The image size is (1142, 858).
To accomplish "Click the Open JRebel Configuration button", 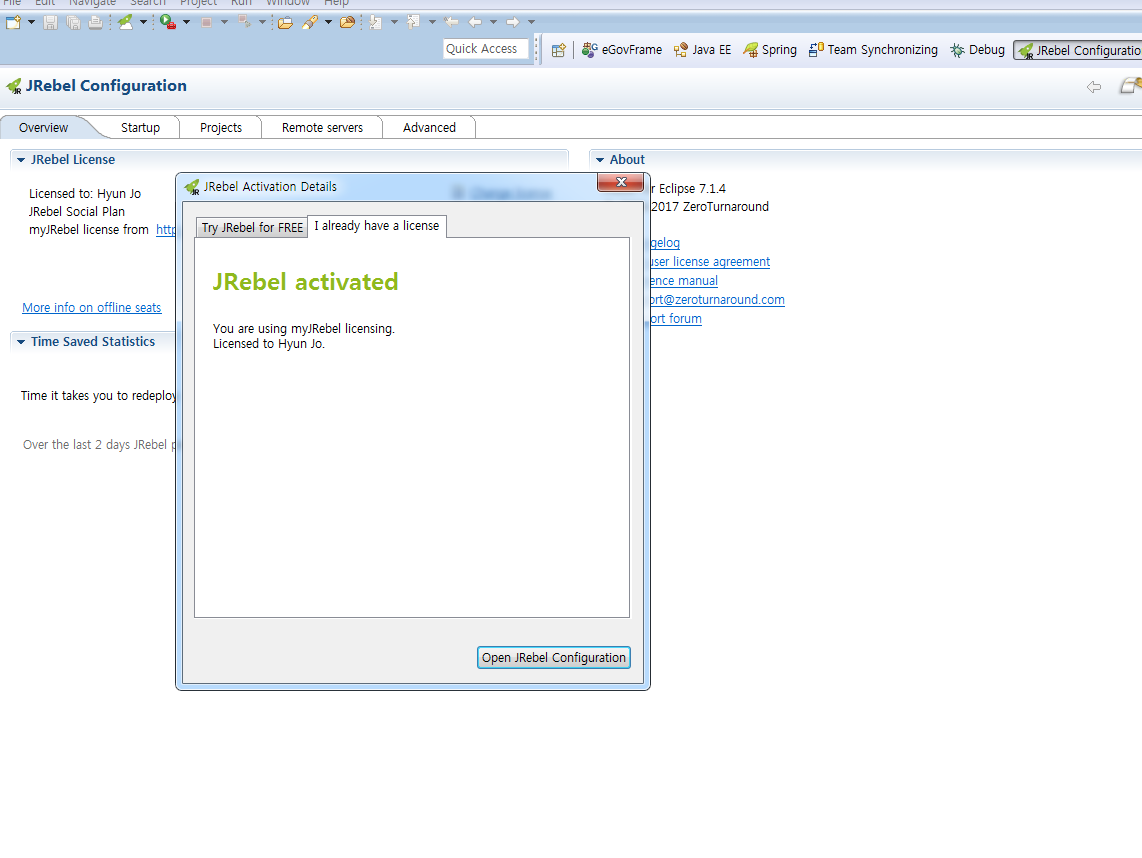I will tap(554, 658).
